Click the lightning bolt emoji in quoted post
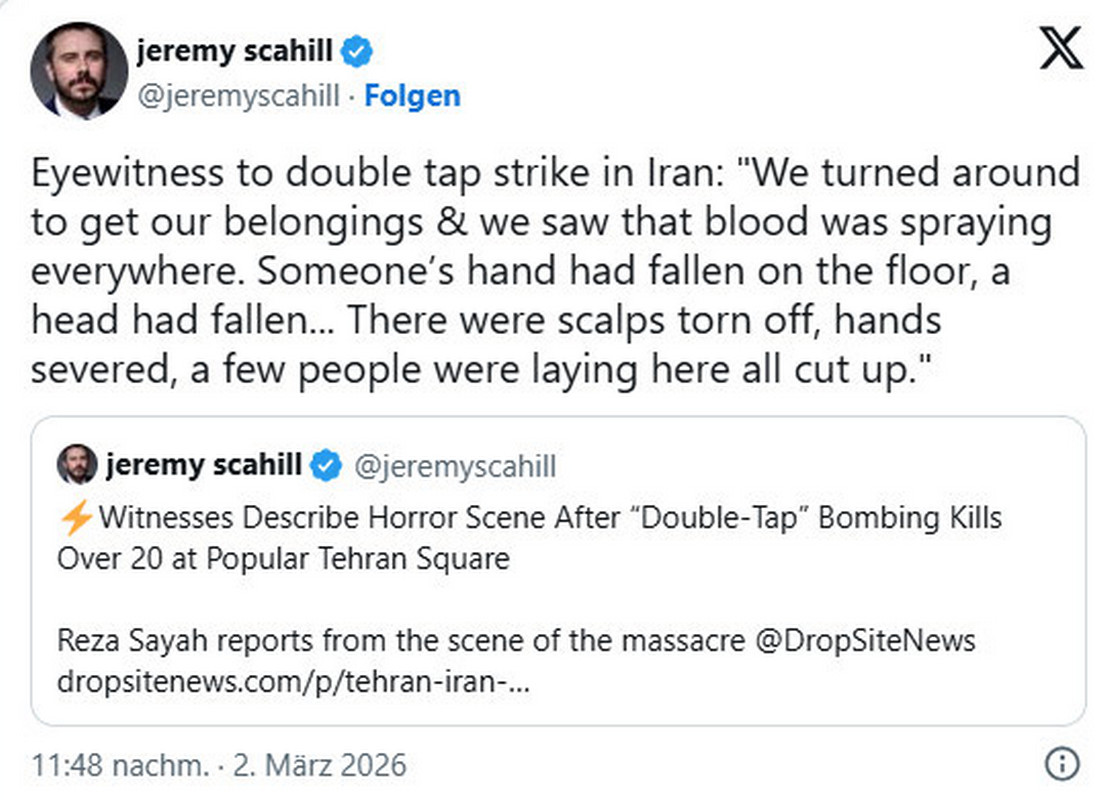Image resolution: width=1105 pixels, height=800 pixels. click(x=76, y=519)
